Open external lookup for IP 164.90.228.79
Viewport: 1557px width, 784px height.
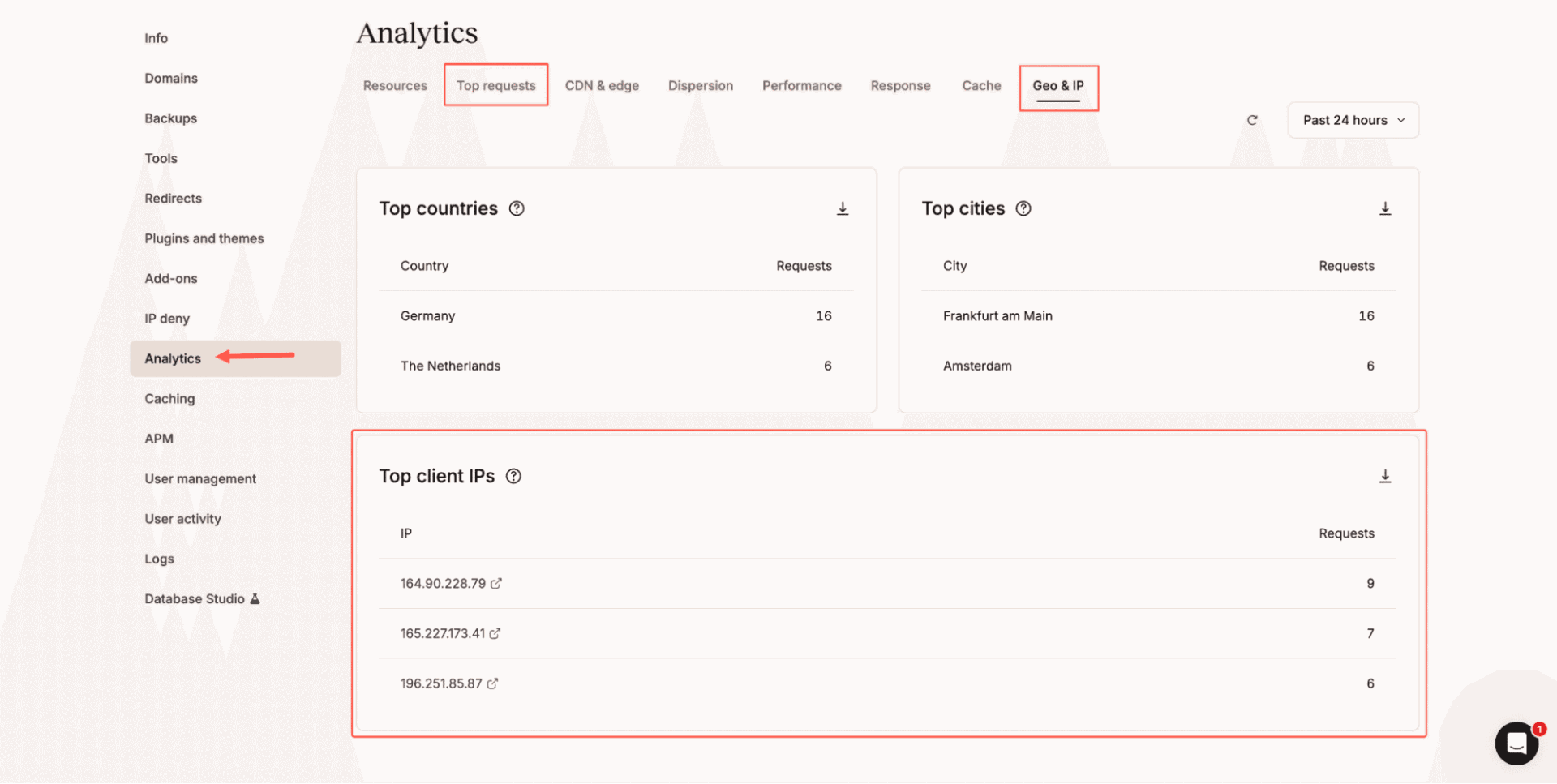497,583
